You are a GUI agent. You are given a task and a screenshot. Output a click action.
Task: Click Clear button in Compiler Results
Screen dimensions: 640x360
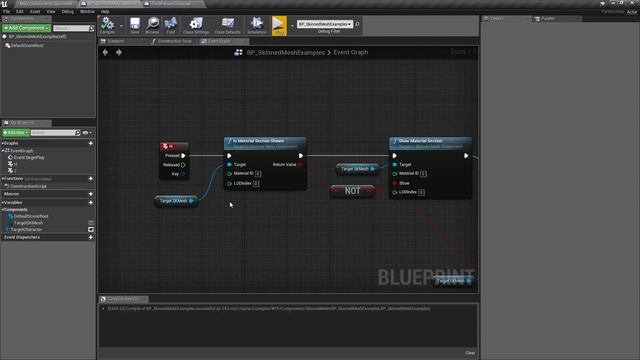click(x=470, y=353)
